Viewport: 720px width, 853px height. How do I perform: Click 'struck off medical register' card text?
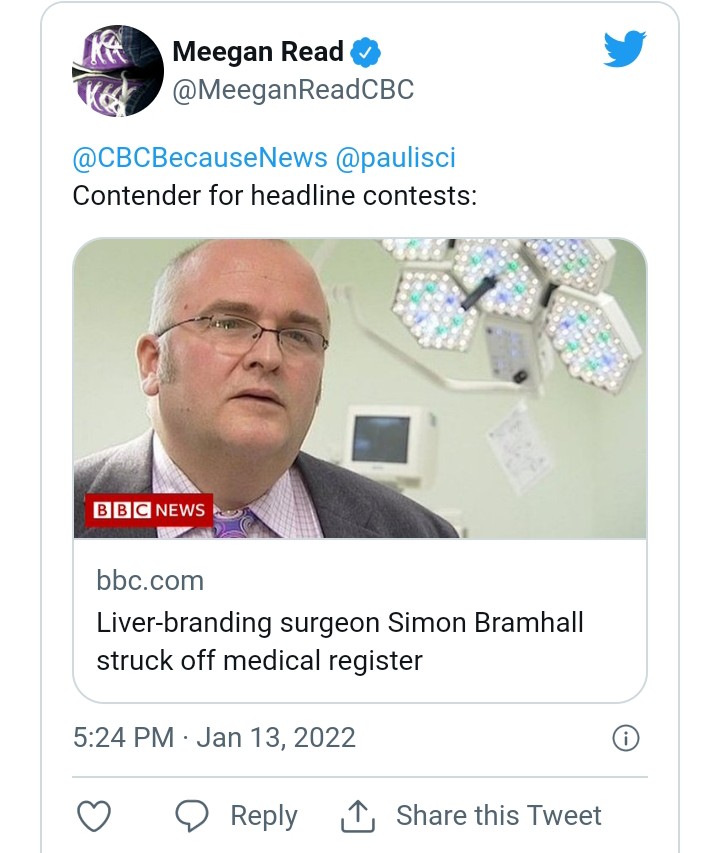point(260,661)
